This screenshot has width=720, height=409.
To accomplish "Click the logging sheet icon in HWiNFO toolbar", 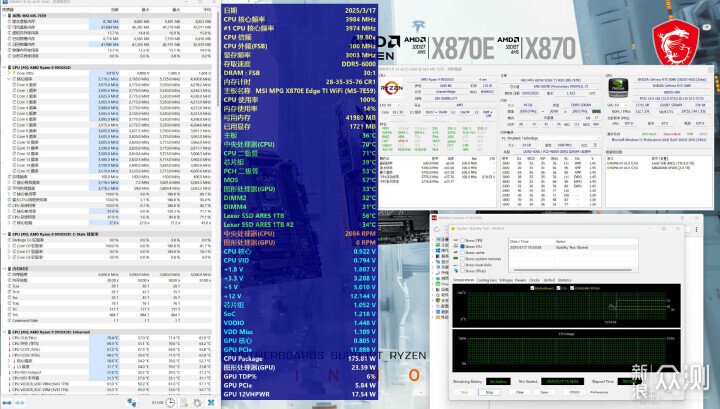I will [x=184, y=403].
